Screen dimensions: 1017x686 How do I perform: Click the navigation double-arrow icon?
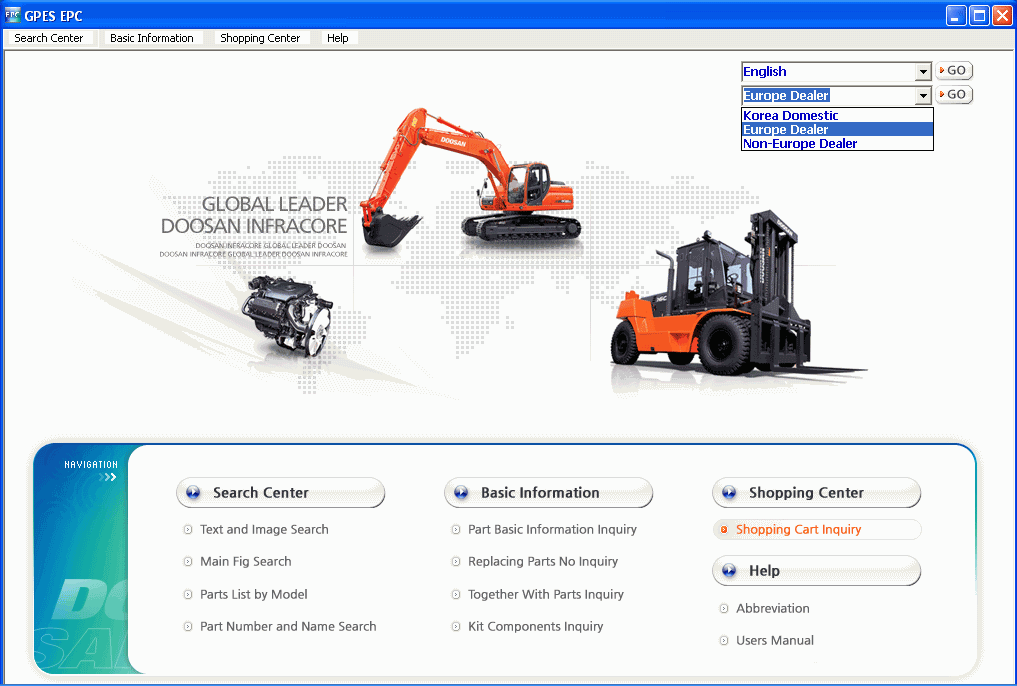click(x=108, y=477)
